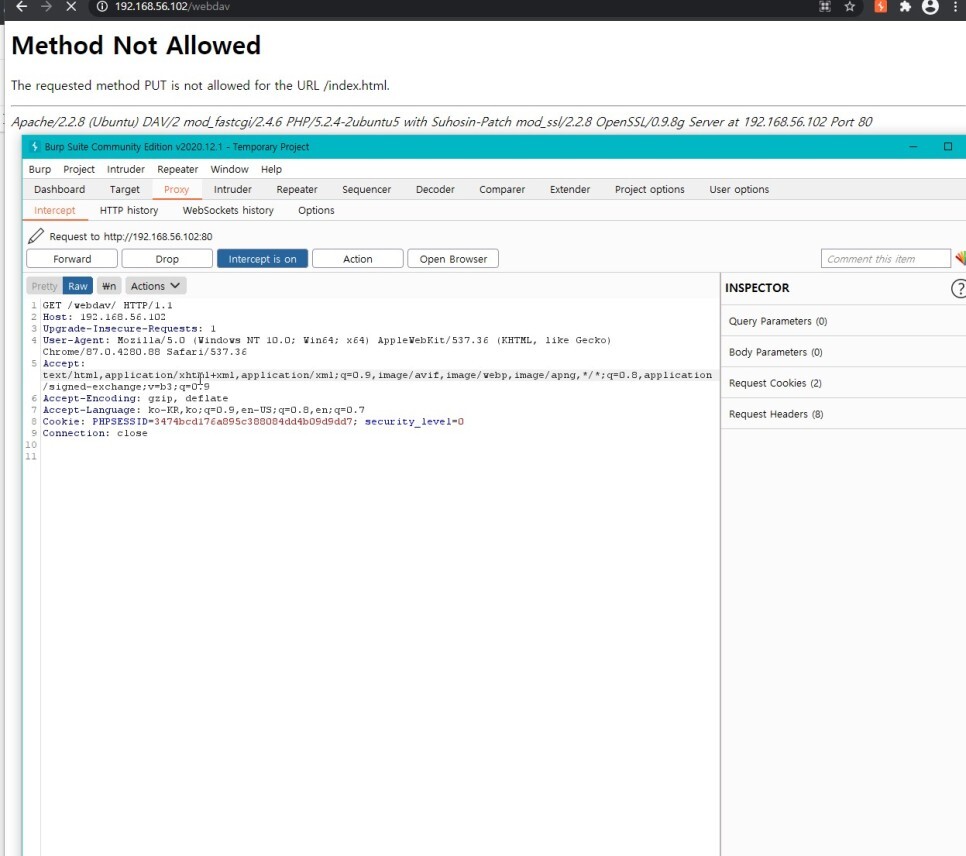The height and width of the screenshot is (856, 966).
Task: Open the Burp extension icon in Chrome toolbar
Action: click(x=880, y=7)
